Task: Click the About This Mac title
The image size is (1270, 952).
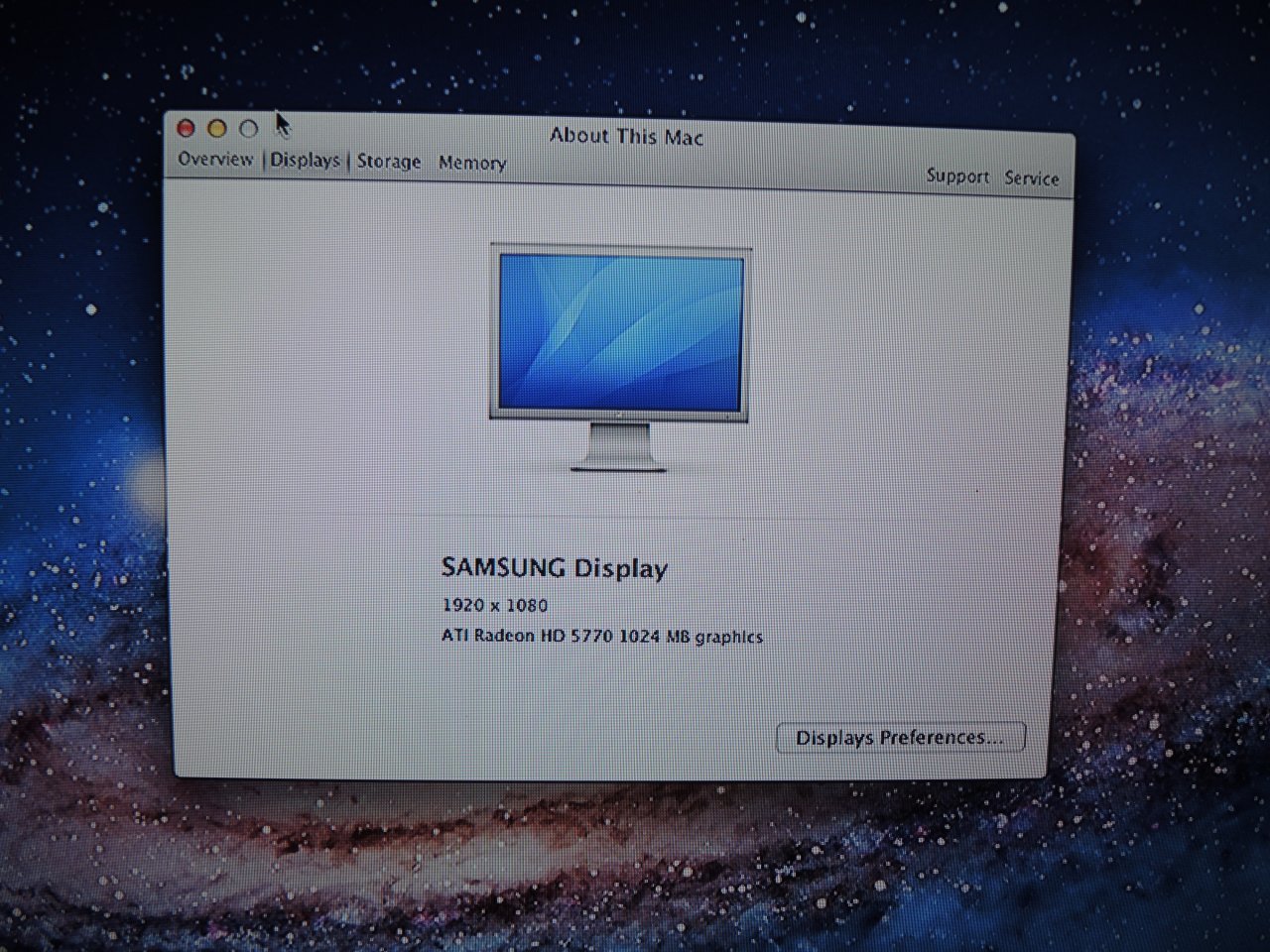Action: pyautogui.click(x=627, y=137)
